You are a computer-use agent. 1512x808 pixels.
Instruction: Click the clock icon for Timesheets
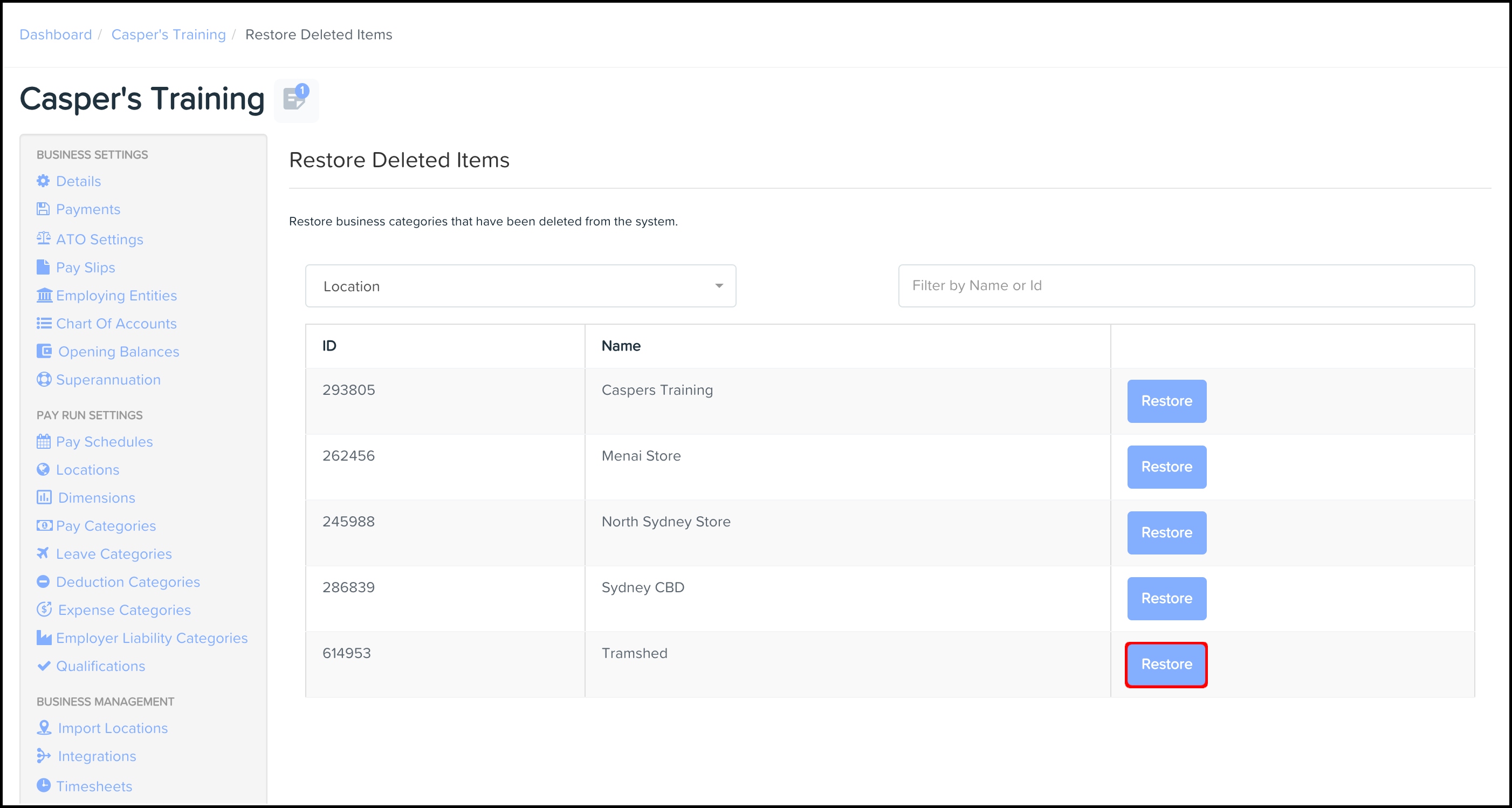point(44,785)
